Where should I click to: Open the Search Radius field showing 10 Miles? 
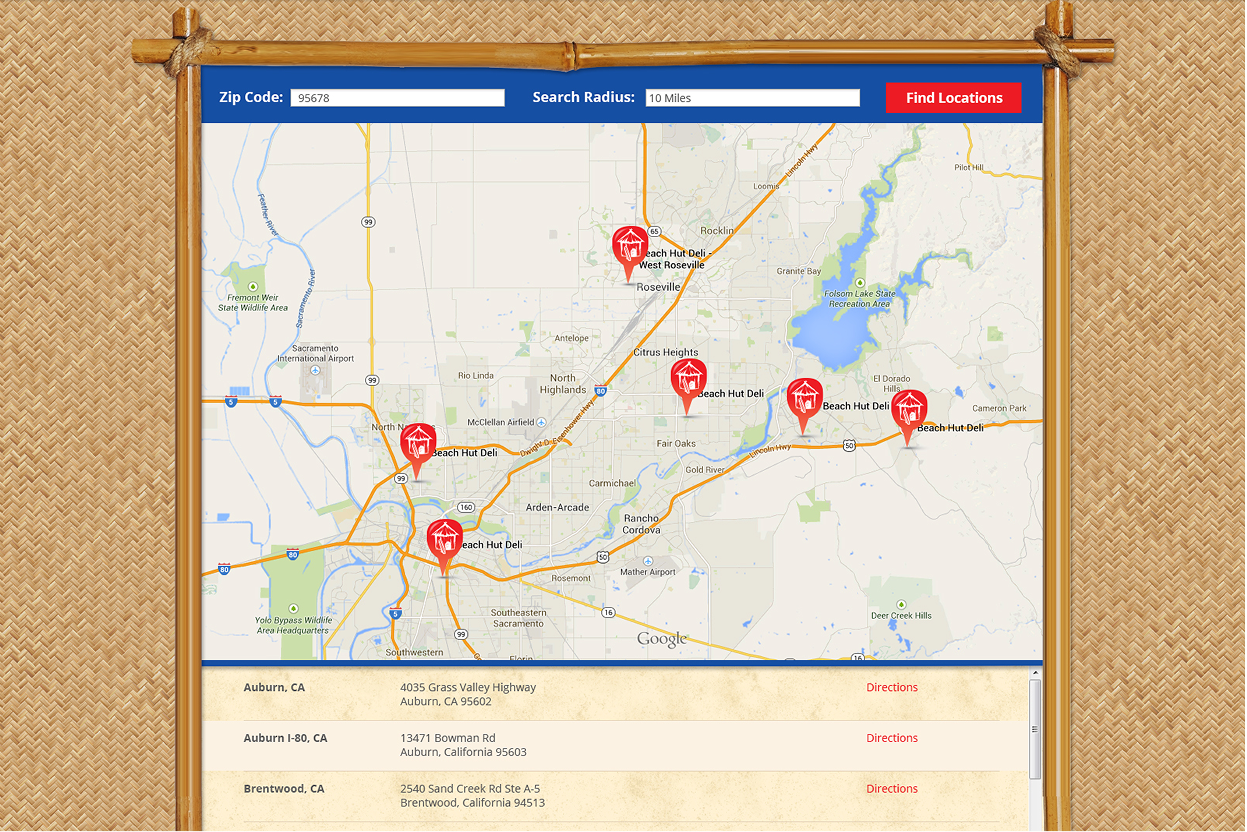click(752, 98)
